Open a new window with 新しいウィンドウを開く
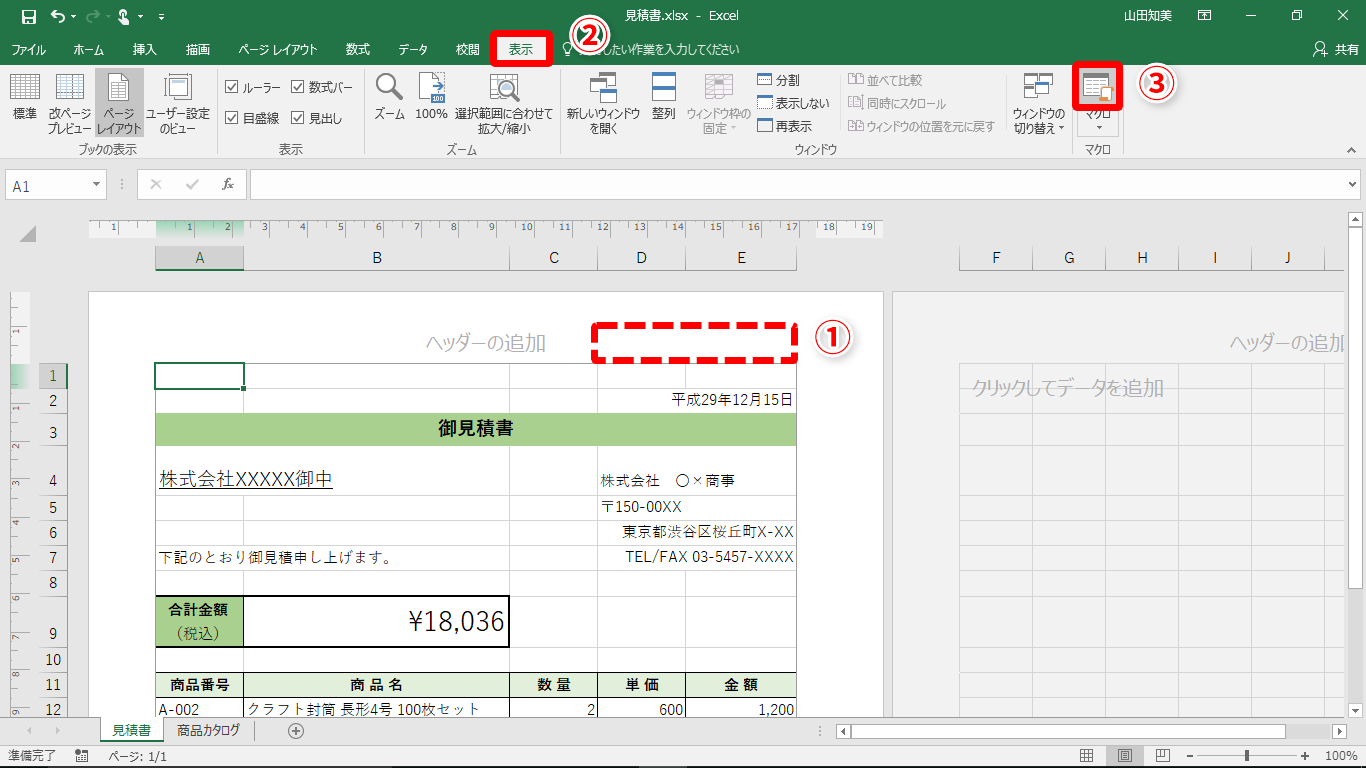Image resolution: width=1366 pixels, height=768 pixels. tap(603, 104)
